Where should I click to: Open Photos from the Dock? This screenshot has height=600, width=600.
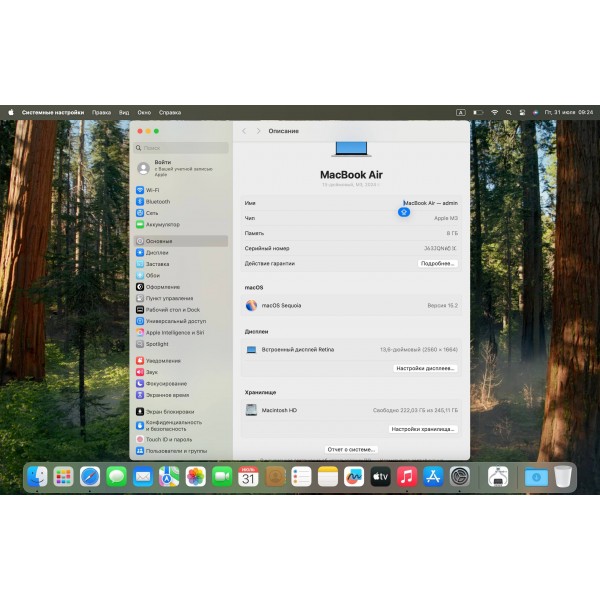click(196, 477)
